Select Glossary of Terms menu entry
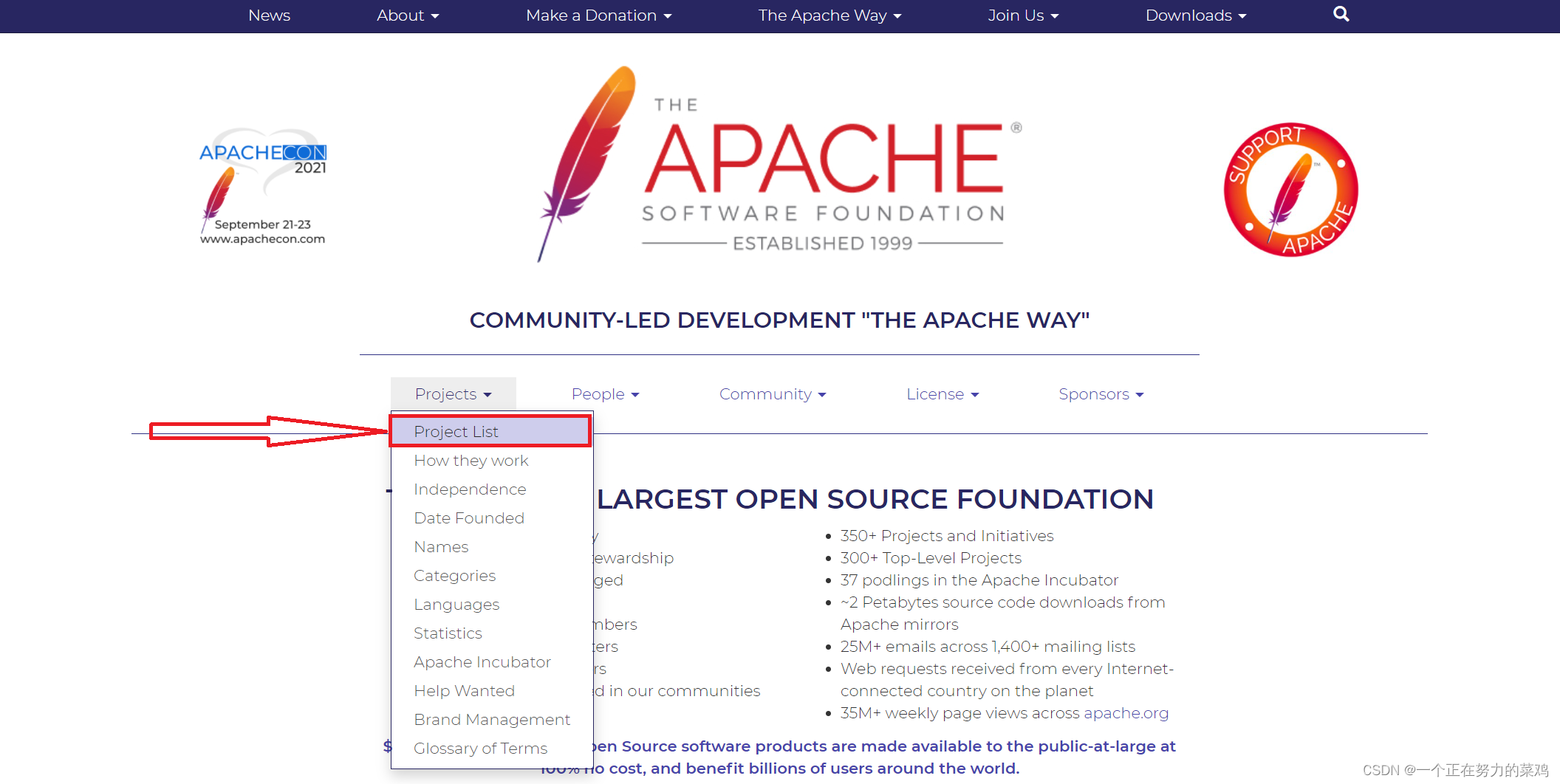Image resolution: width=1560 pixels, height=784 pixels. tap(491, 749)
